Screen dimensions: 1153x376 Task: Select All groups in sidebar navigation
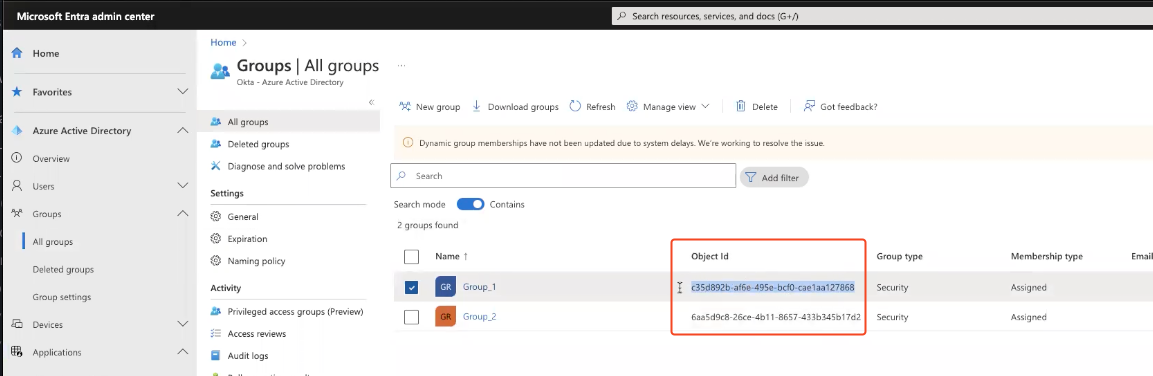pos(53,242)
